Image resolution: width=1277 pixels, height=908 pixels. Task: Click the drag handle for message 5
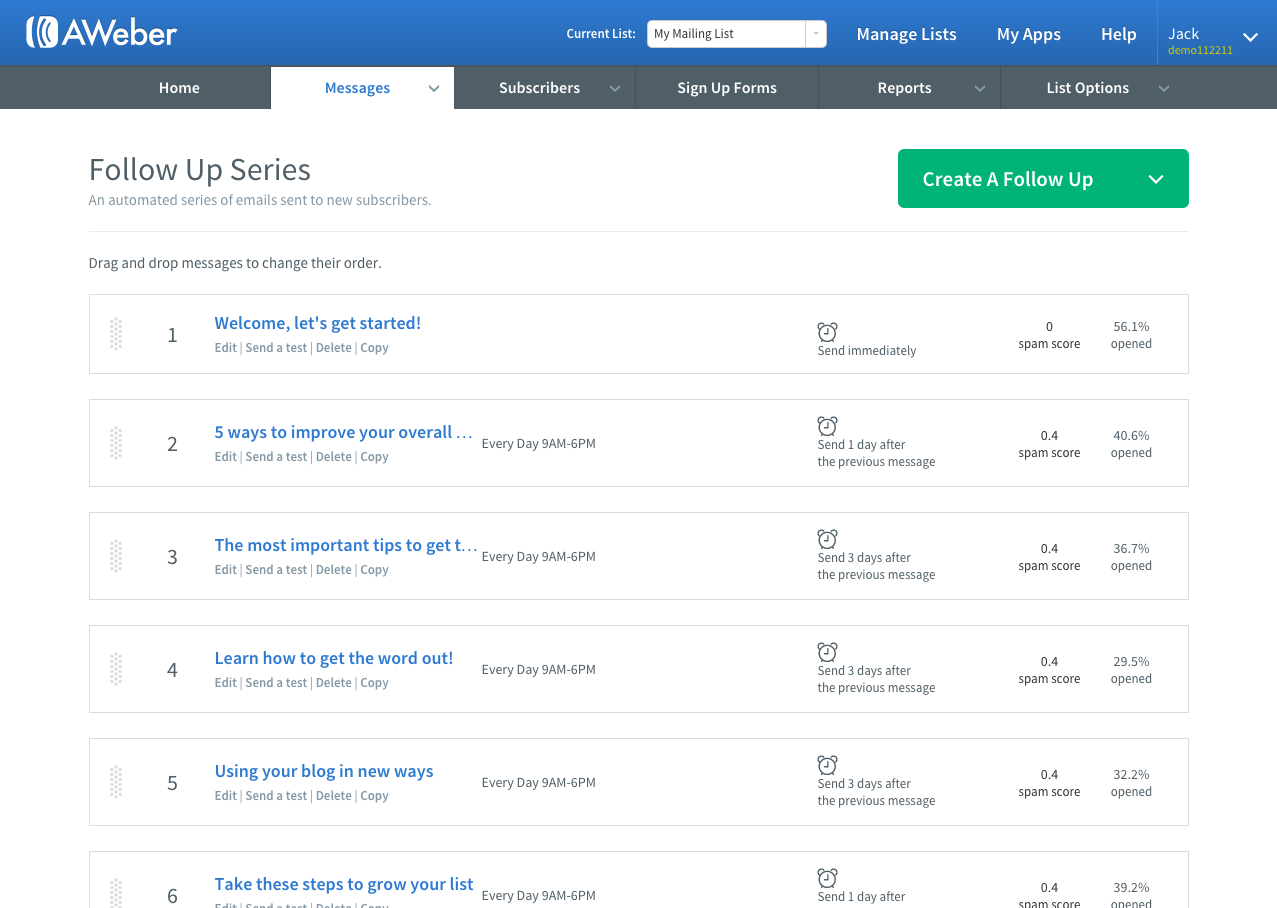click(116, 782)
